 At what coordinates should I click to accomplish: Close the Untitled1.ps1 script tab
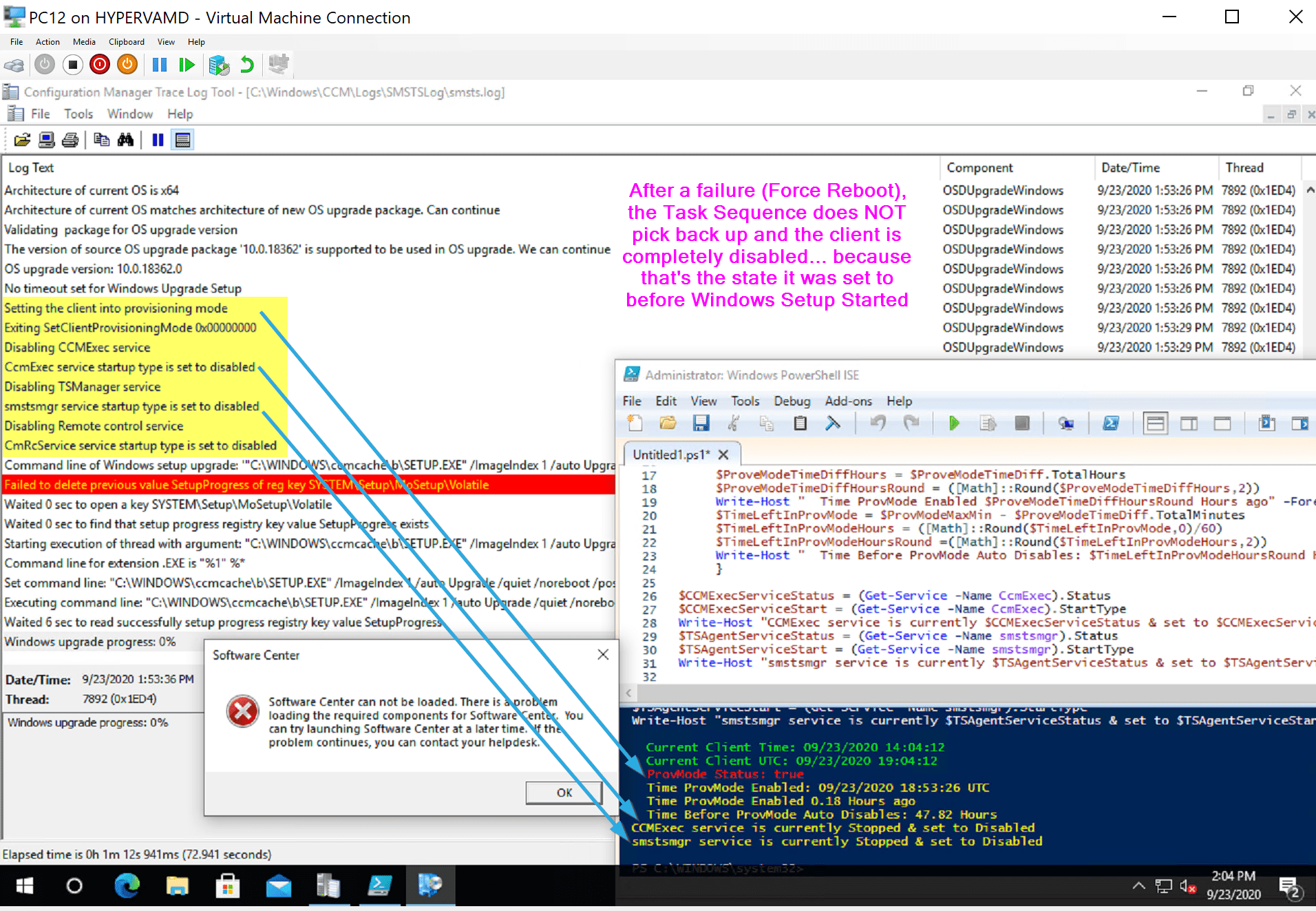(x=723, y=454)
